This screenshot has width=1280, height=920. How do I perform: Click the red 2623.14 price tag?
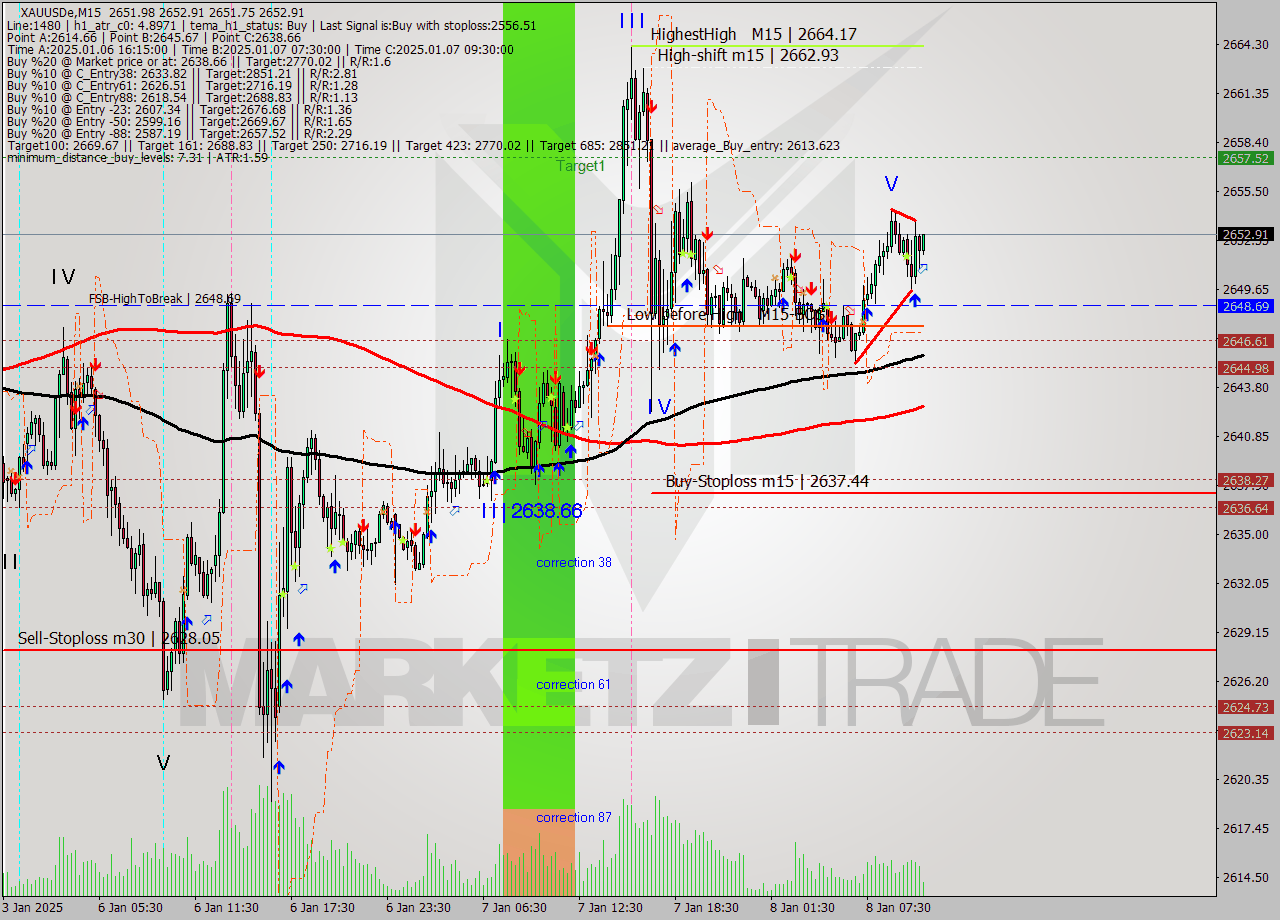tap(1245, 733)
